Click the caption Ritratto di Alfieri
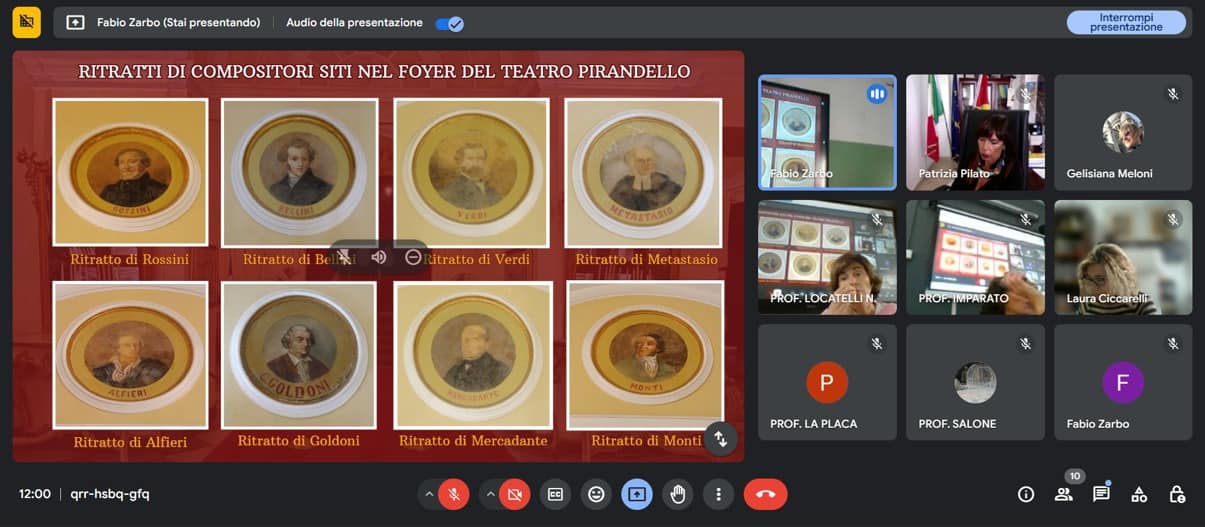Image resolution: width=1205 pixels, height=527 pixels. pyautogui.click(x=130, y=442)
